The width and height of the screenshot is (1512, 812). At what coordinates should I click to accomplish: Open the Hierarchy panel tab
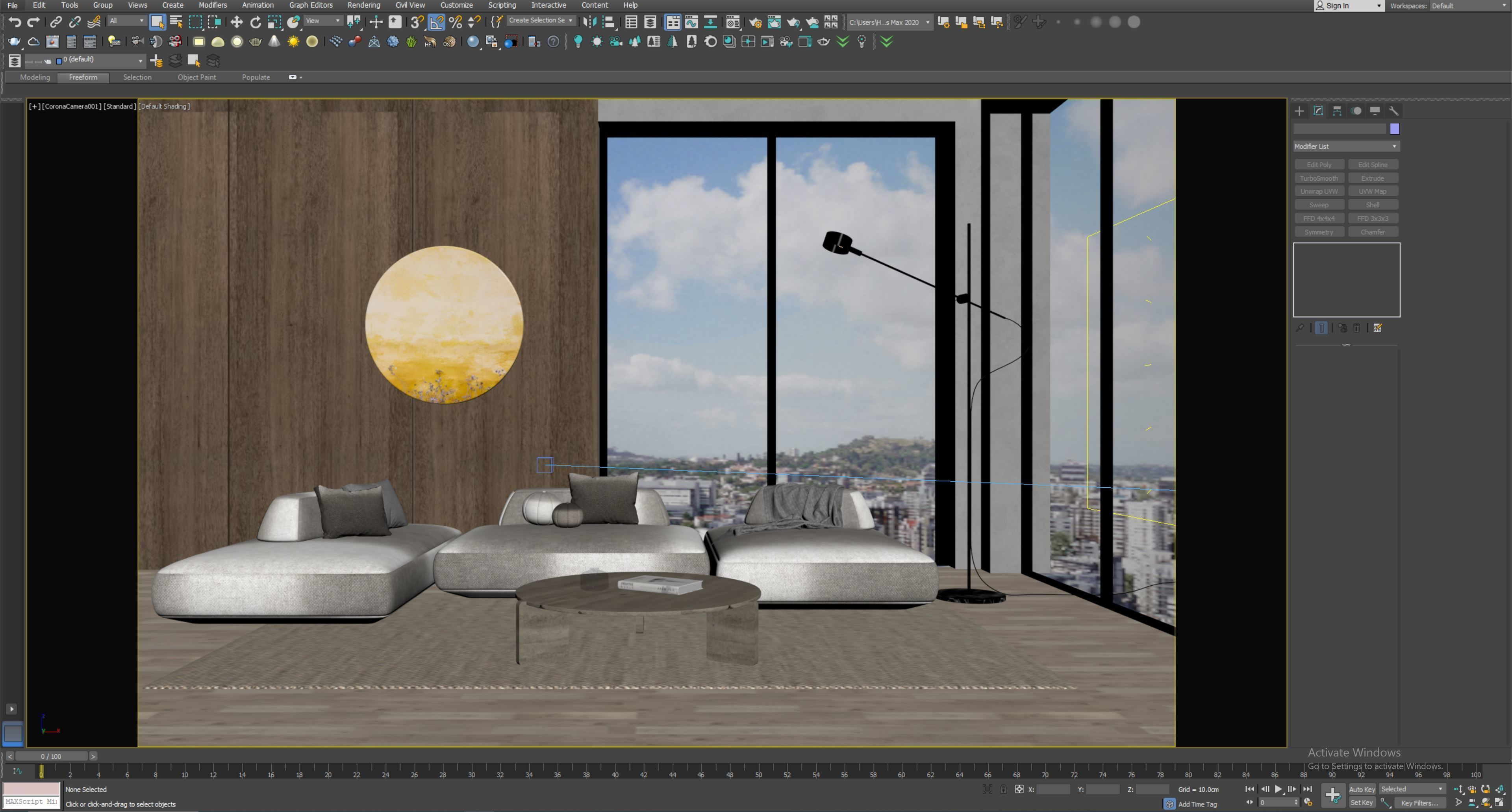pos(1337,111)
